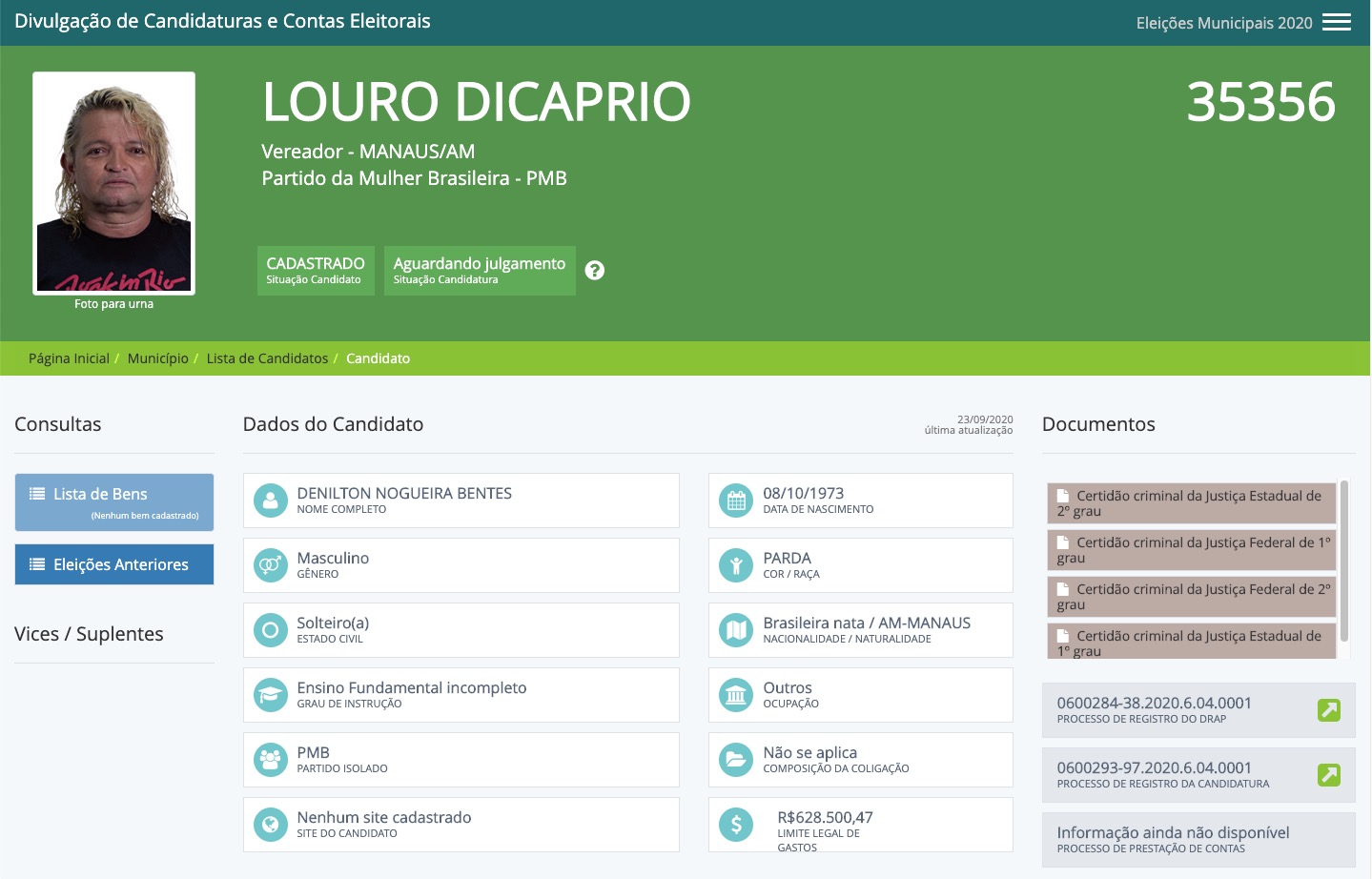Click external link icon for candidatura process

[1328, 775]
